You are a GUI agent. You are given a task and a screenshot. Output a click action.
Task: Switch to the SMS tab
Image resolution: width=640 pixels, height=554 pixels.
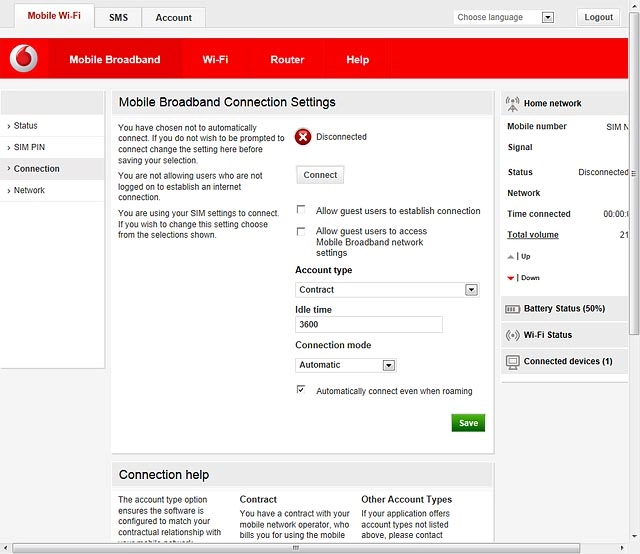click(x=118, y=18)
